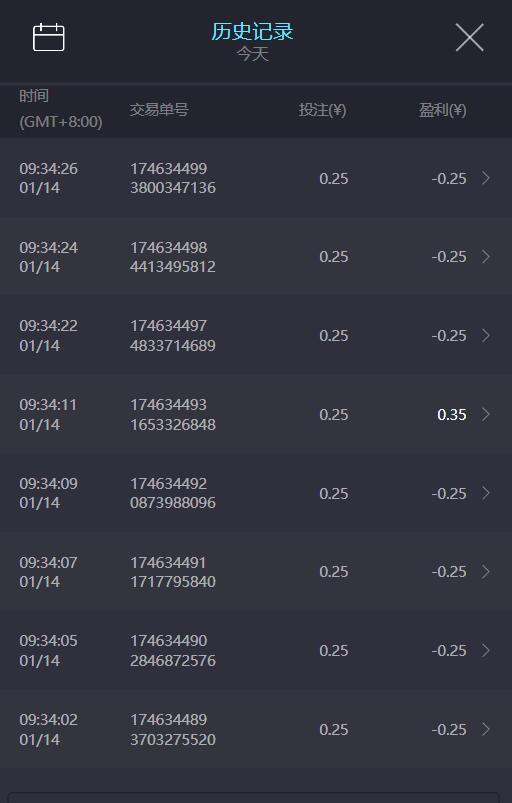Click the 时间 (GMT+8:00) column header
512x803 pixels.
pyautogui.click(x=60, y=109)
